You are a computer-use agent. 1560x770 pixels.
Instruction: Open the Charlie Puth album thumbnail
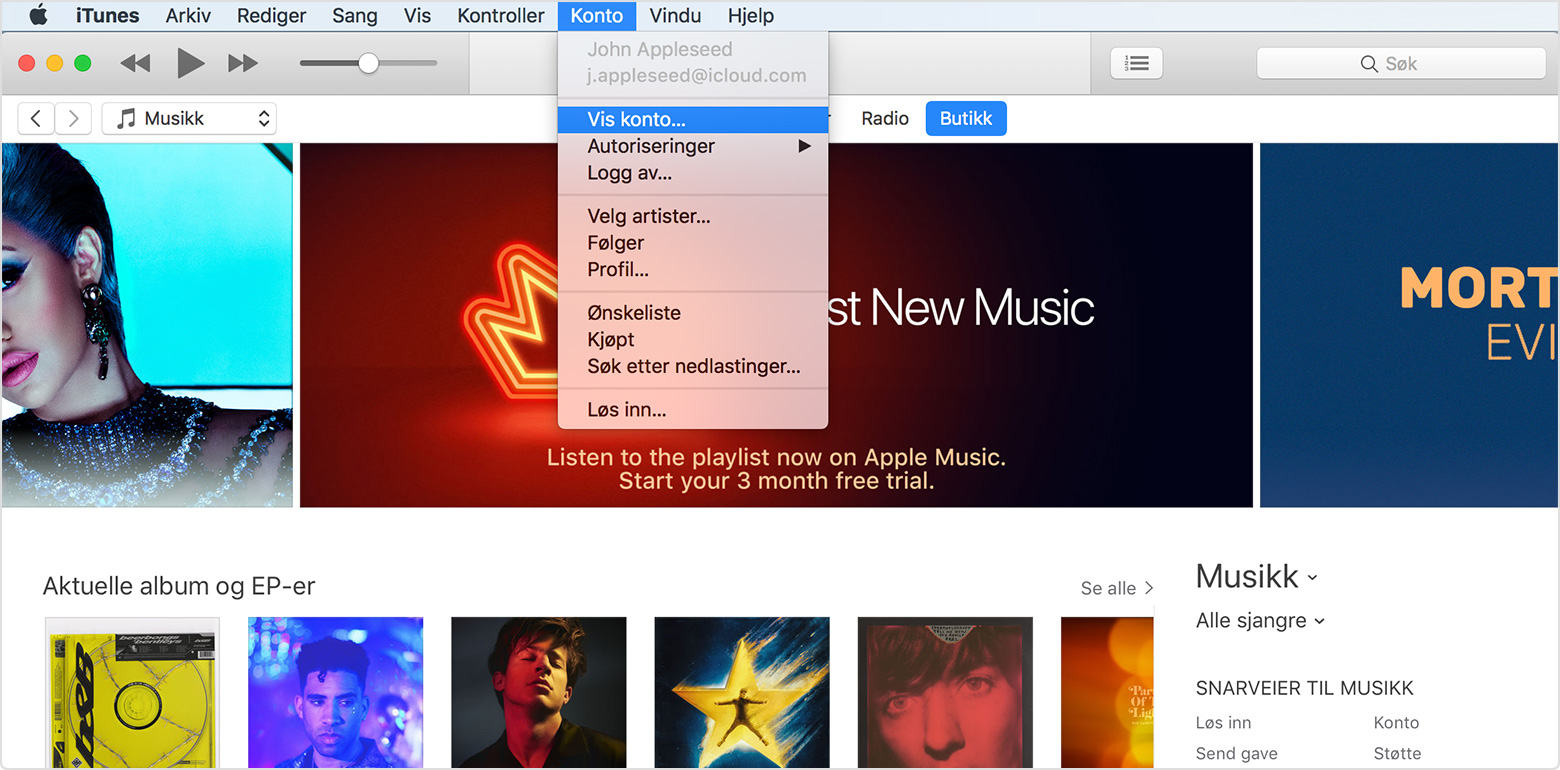coord(539,692)
